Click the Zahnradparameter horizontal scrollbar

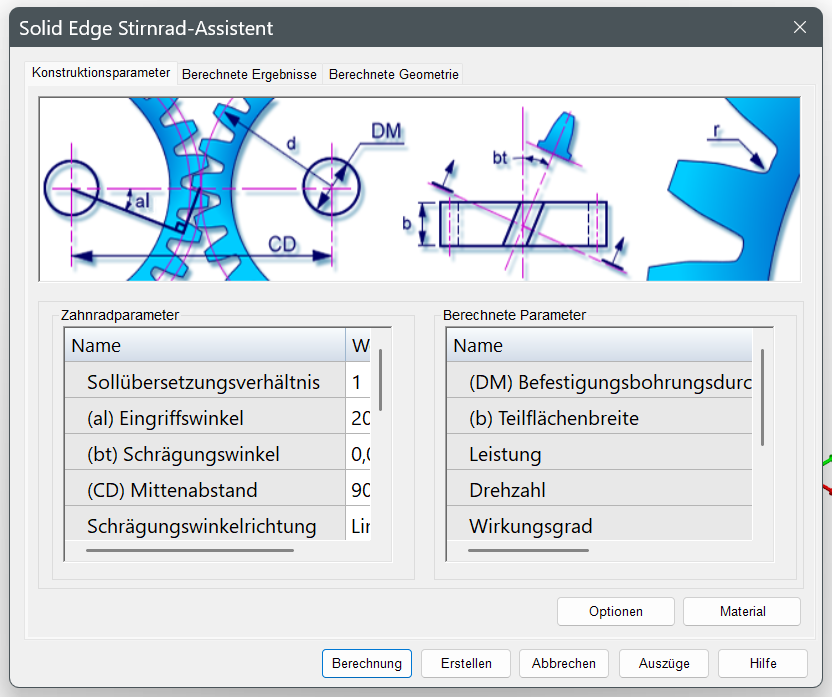coord(190,551)
